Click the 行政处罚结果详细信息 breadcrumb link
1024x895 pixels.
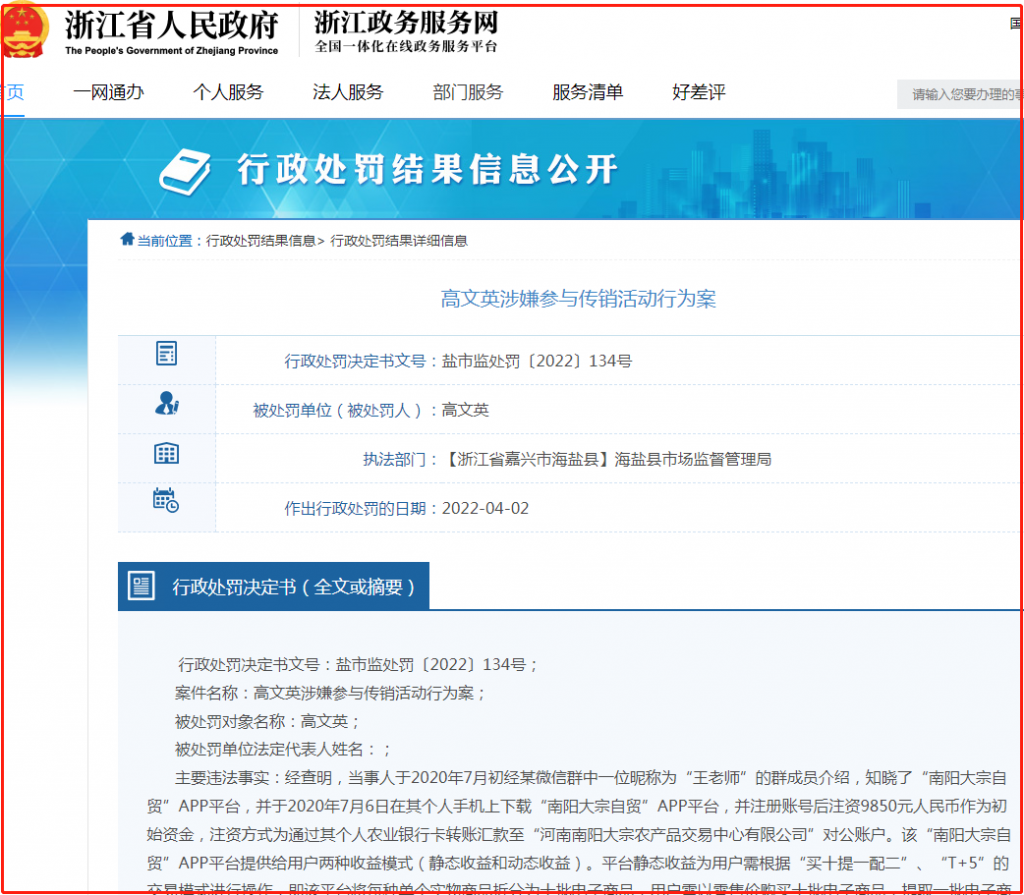pos(399,241)
